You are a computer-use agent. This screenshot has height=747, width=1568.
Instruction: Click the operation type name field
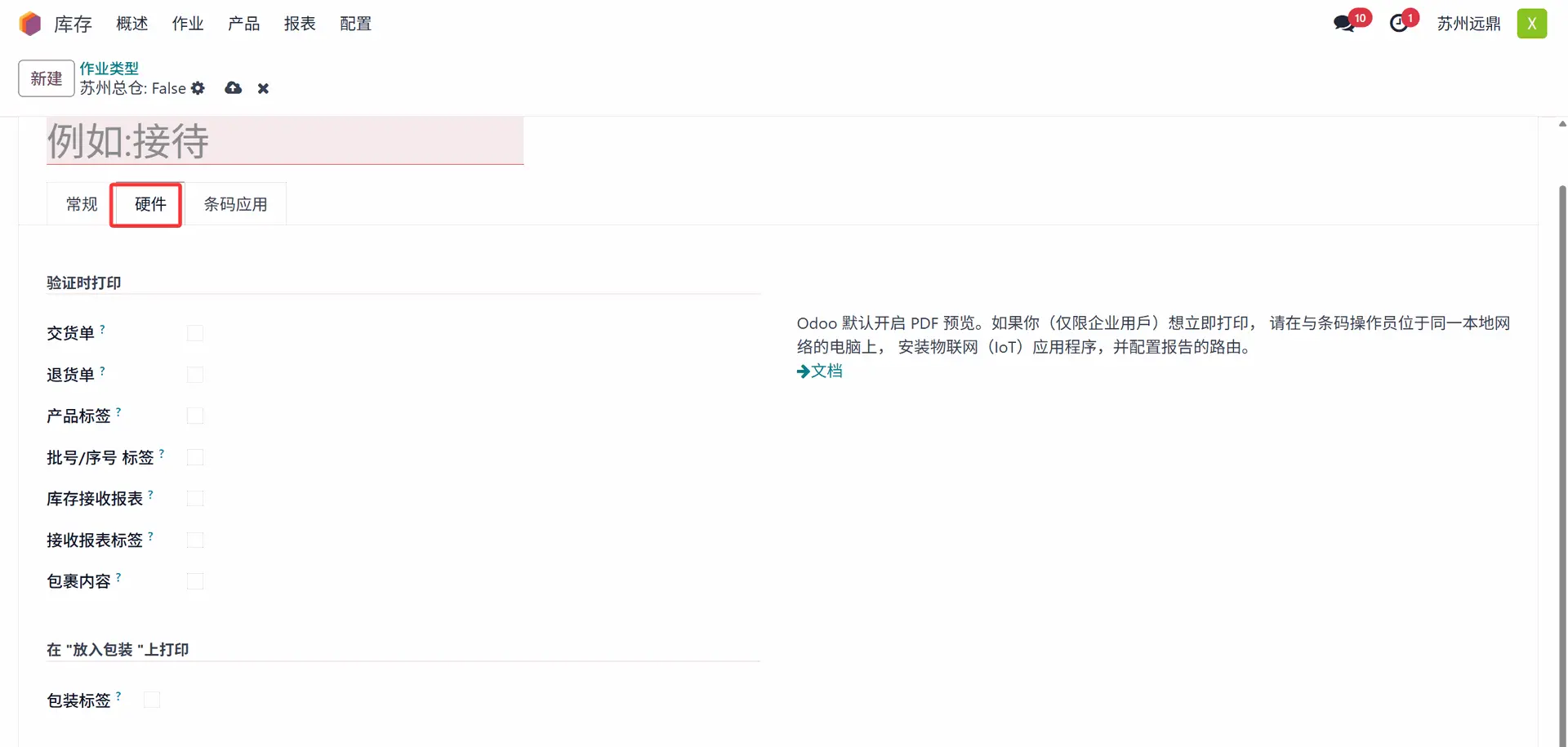point(285,141)
